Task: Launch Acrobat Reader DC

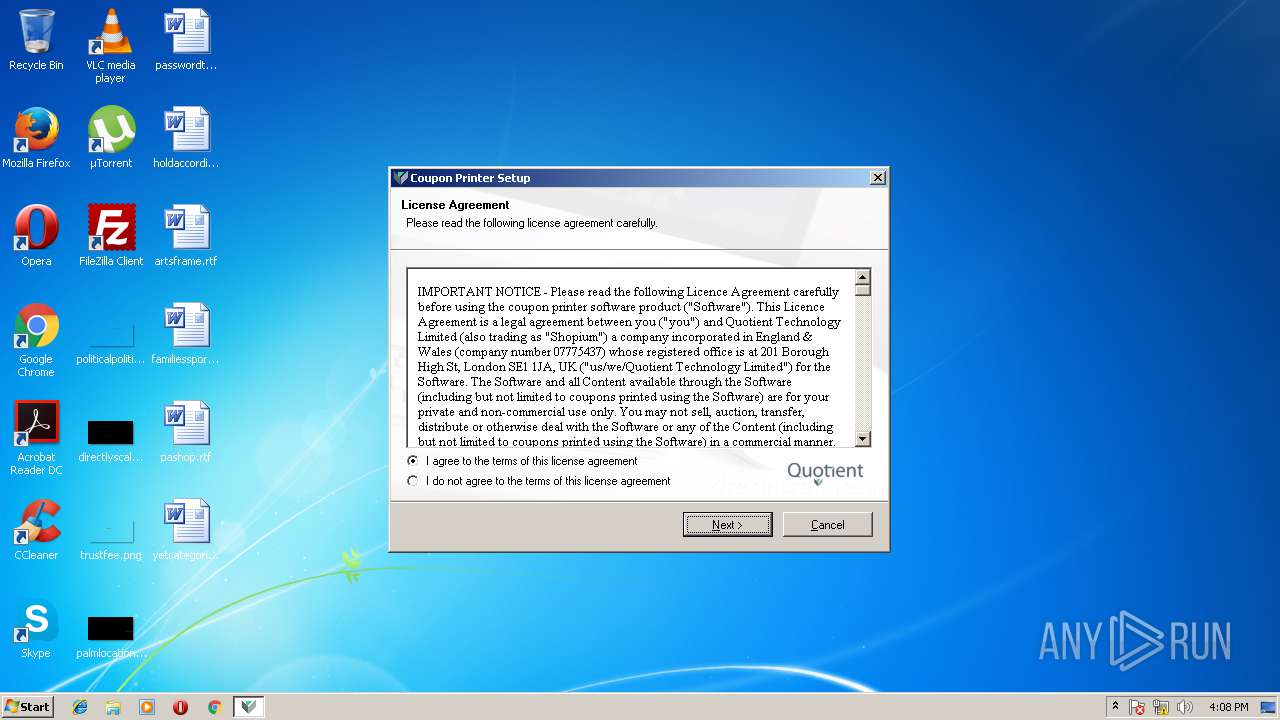Action: pyautogui.click(x=36, y=438)
